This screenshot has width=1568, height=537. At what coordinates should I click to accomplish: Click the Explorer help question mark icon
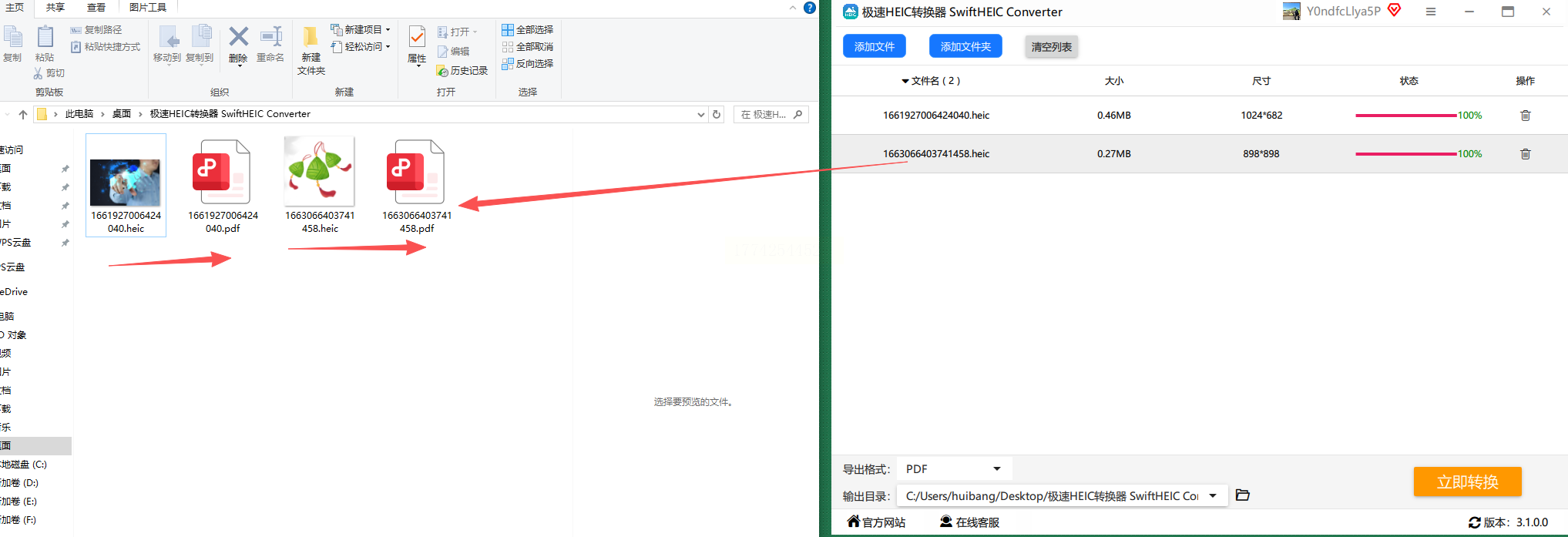(x=810, y=8)
